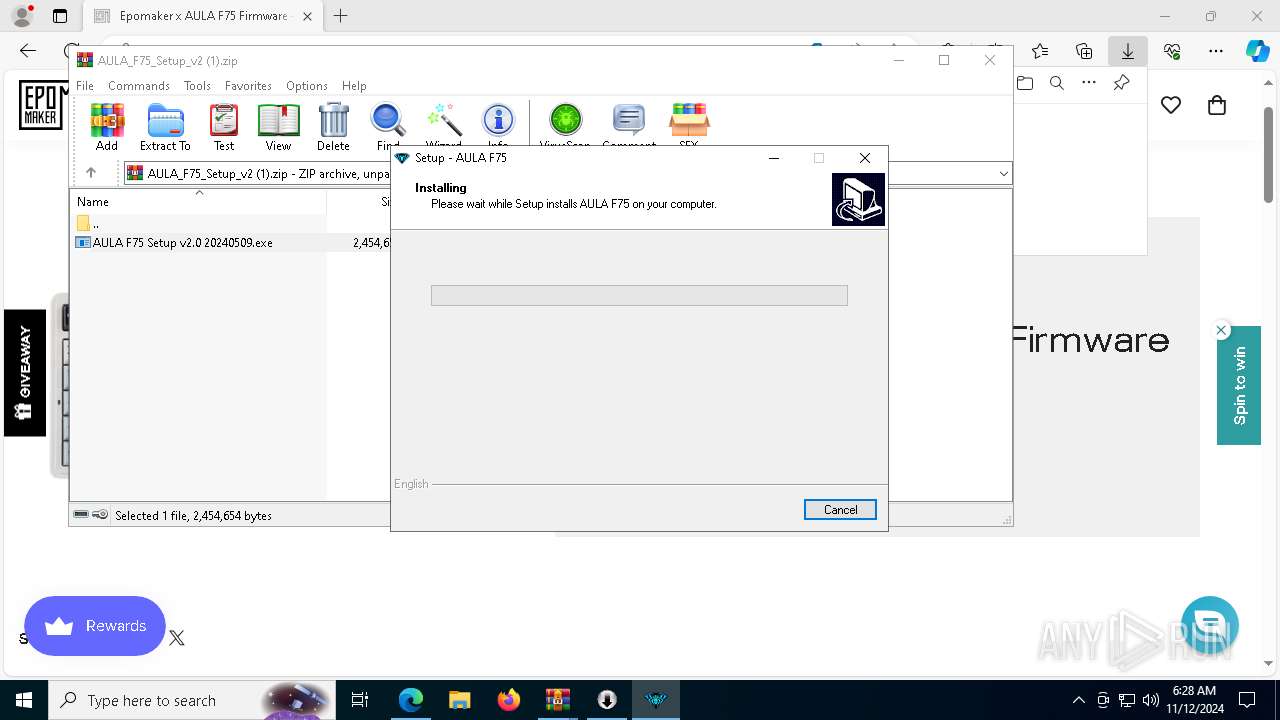Open File Explorer from taskbar
The width and height of the screenshot is (1280, 720).
pyautogui.click(x=459, y=700)
